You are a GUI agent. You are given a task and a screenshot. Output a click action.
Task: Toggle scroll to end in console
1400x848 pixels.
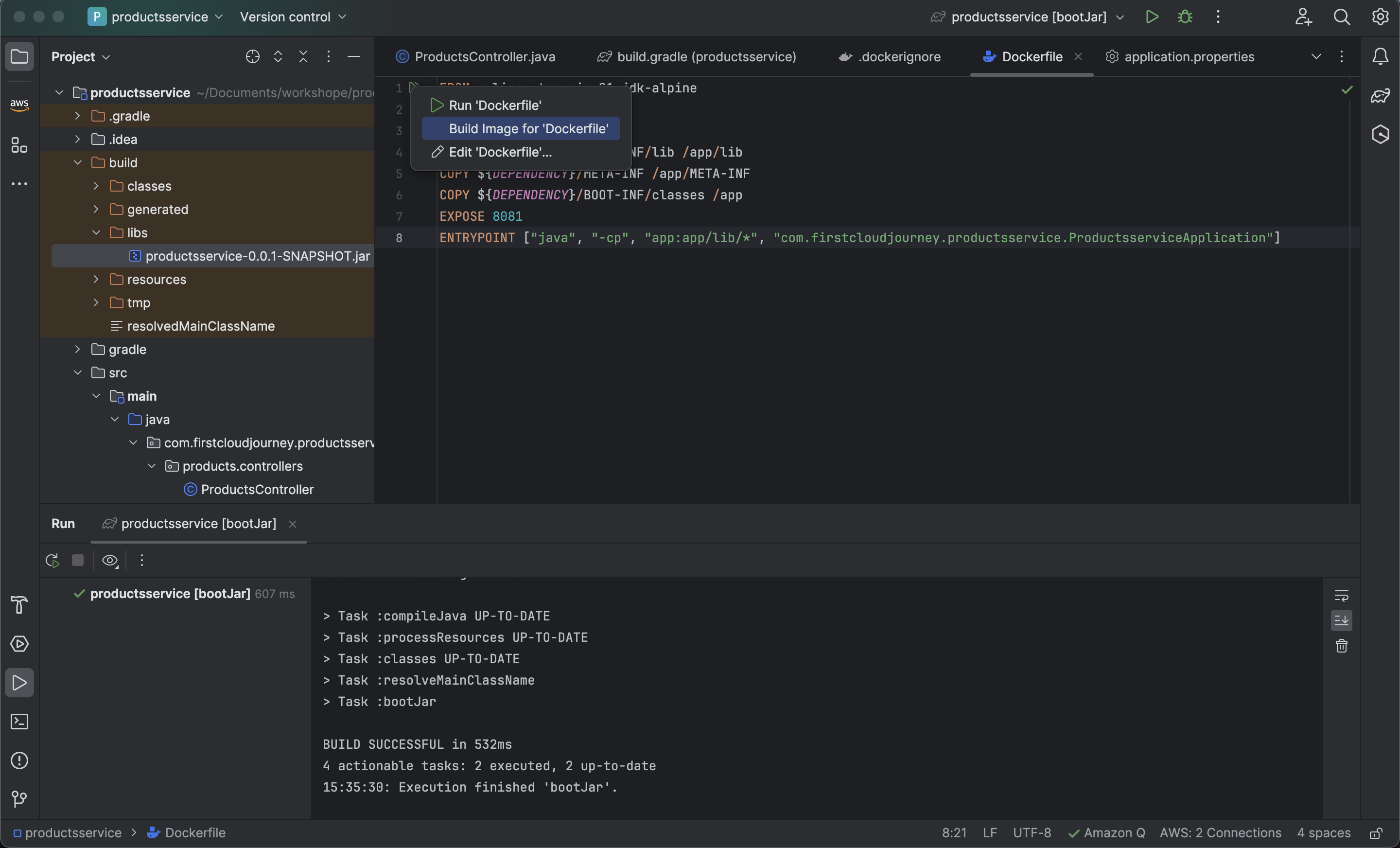[x=1342, y=620]
